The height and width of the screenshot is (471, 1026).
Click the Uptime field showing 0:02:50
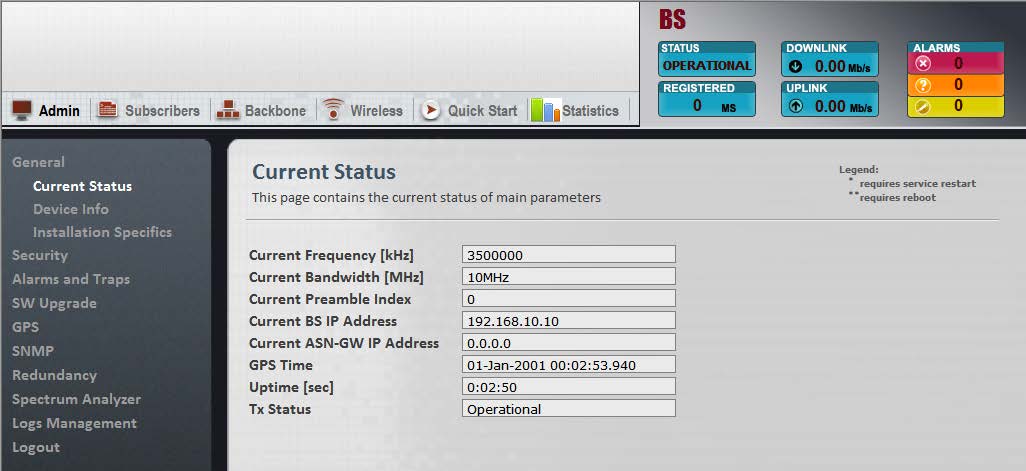(x=569, y=387)
